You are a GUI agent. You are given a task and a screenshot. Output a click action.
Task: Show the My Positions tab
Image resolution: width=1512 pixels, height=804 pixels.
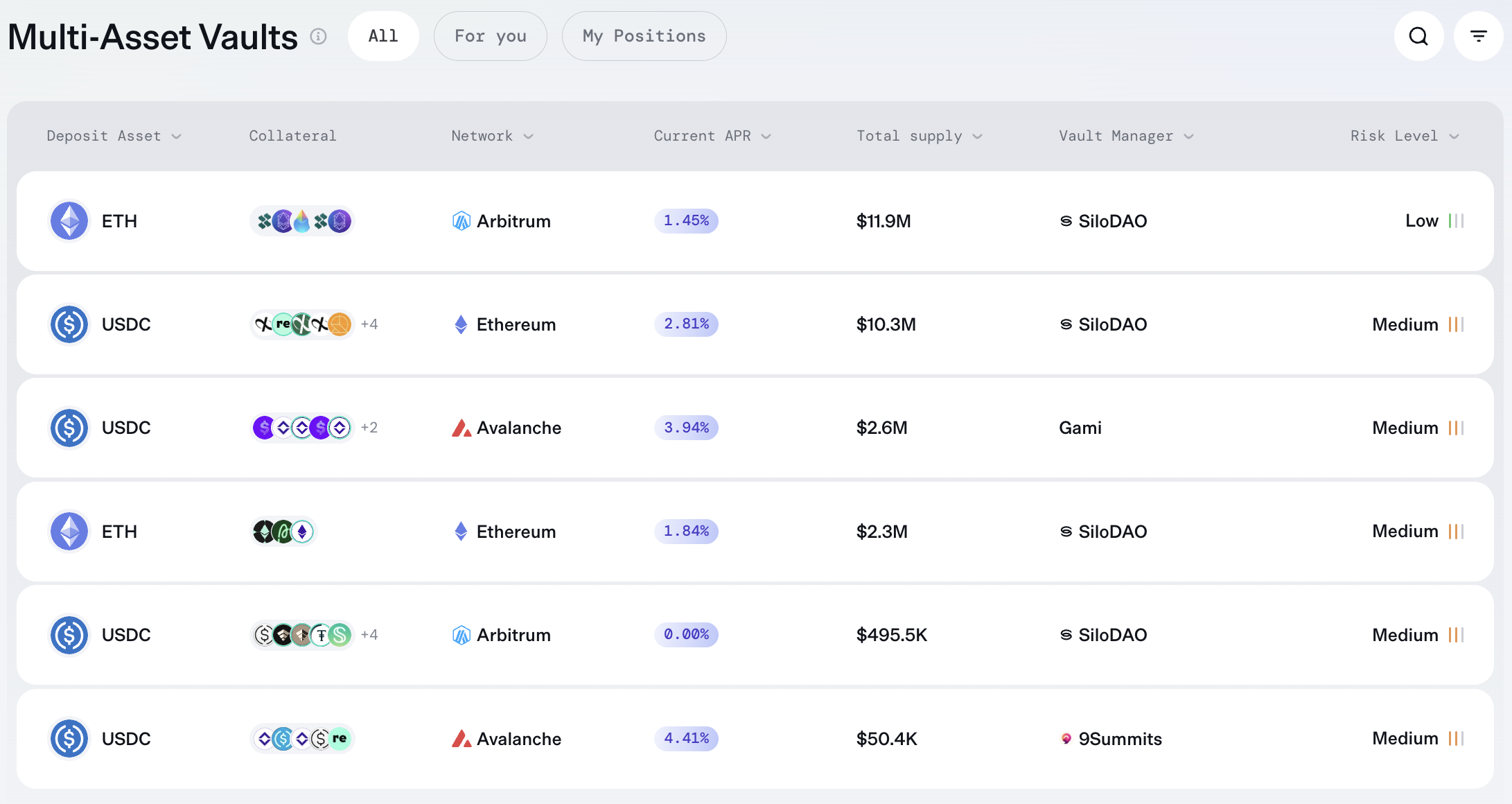(644, 36)
